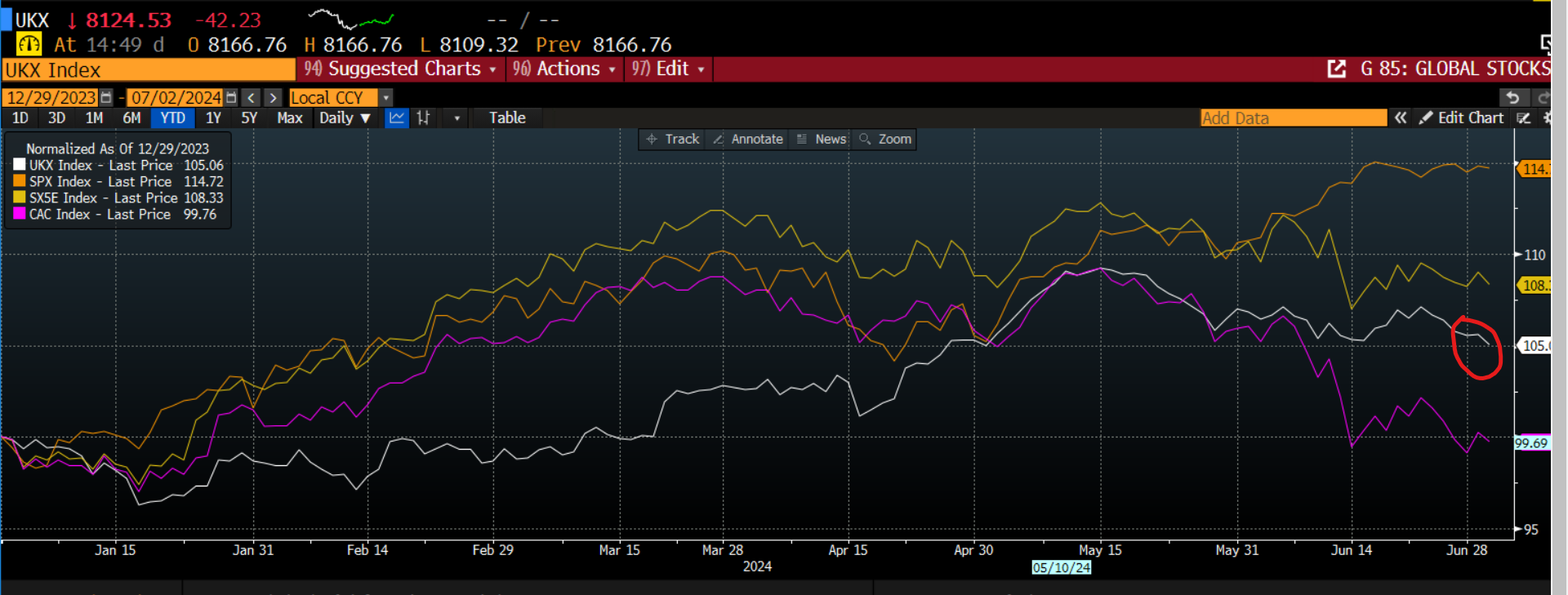Expand the Local CCY currency dropdown
This screenshot has width=1568, height=595.
click(386, 98)
